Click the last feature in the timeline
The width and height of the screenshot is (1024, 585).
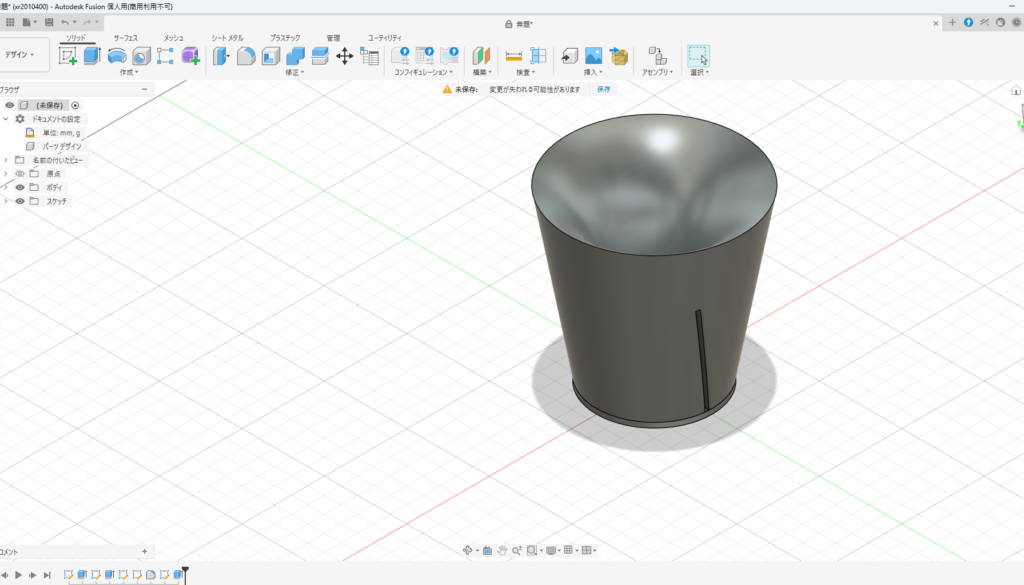click(178, 575)
